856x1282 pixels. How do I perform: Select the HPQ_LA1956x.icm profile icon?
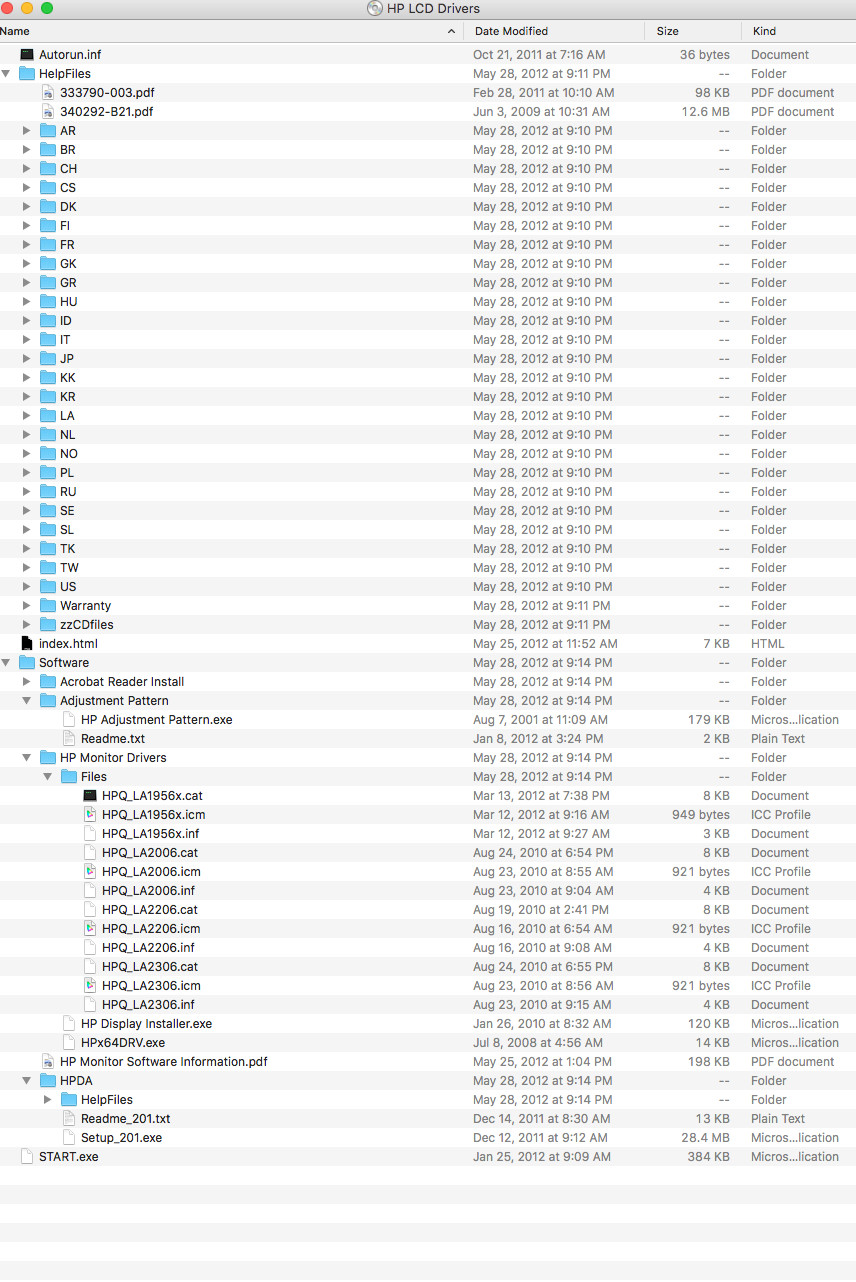[90, 814]
